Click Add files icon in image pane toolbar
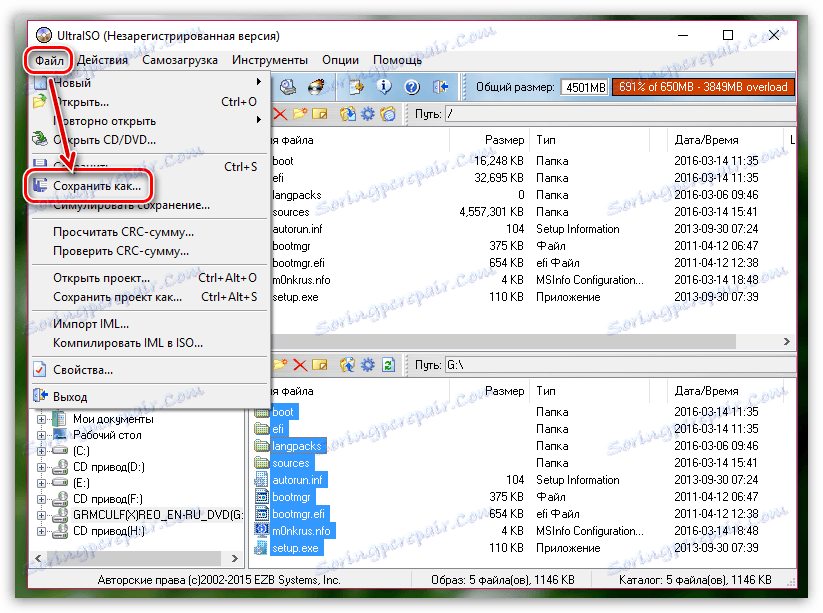823x613 pixels. tap(347, 114)
